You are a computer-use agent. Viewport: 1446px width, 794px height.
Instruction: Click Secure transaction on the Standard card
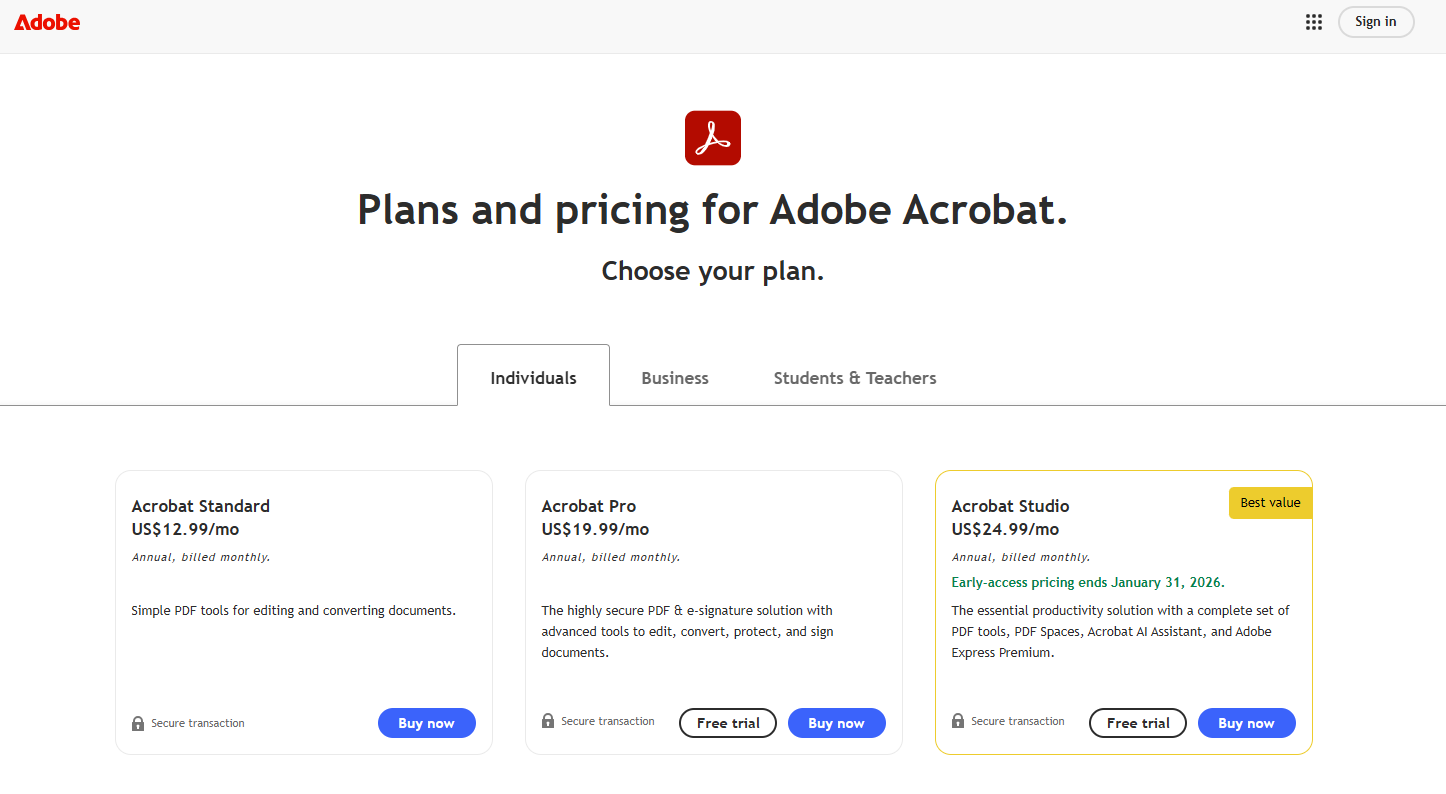click(197, 722)
